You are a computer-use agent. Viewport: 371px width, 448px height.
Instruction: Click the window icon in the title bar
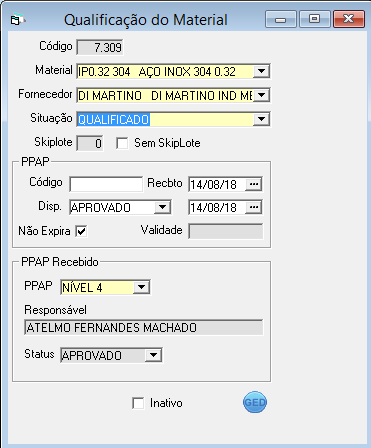tap(17, 20)
